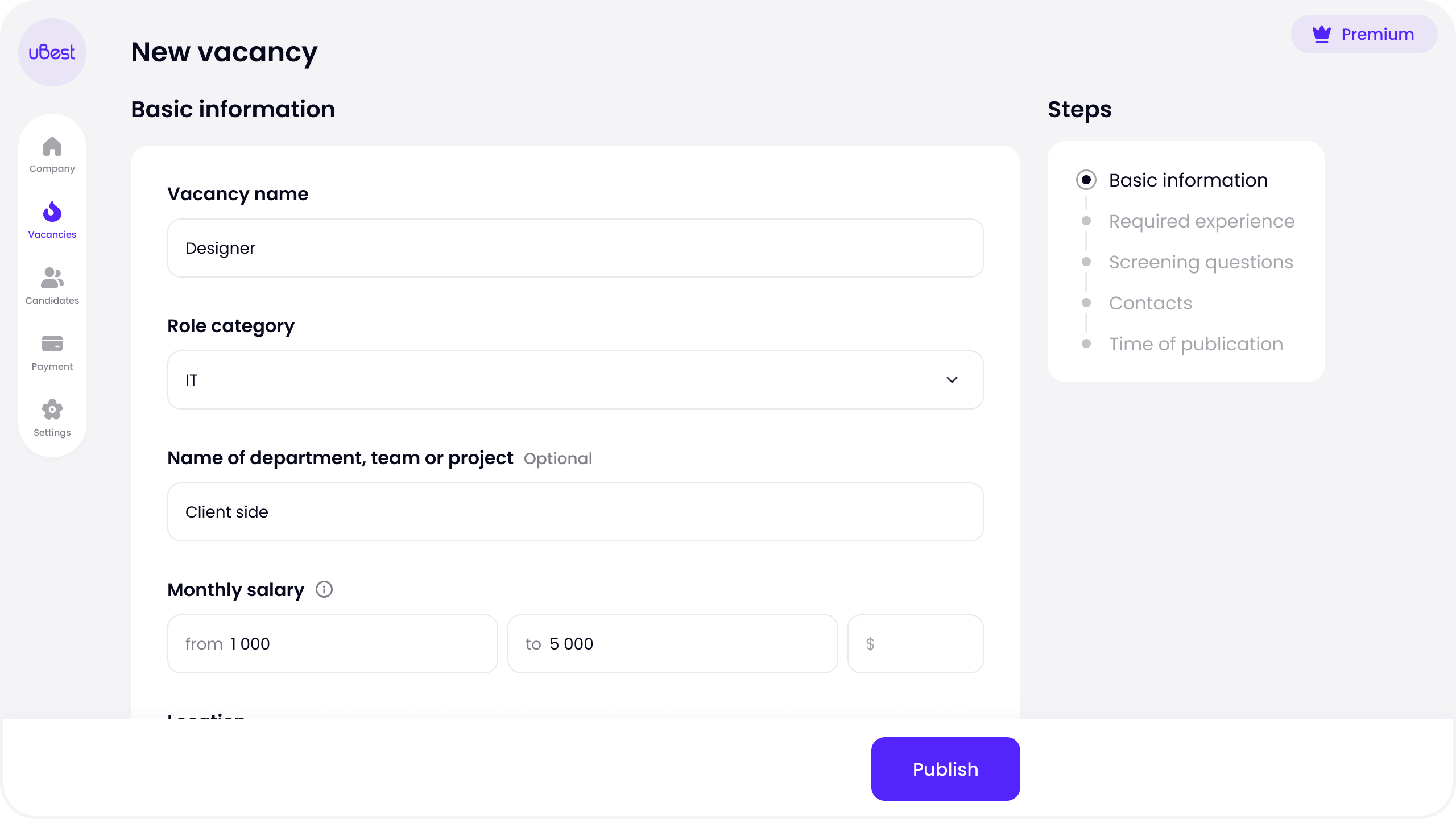Go to Time of publication step
Viewport: 1456px width, 819px height.
point(1196,344)
